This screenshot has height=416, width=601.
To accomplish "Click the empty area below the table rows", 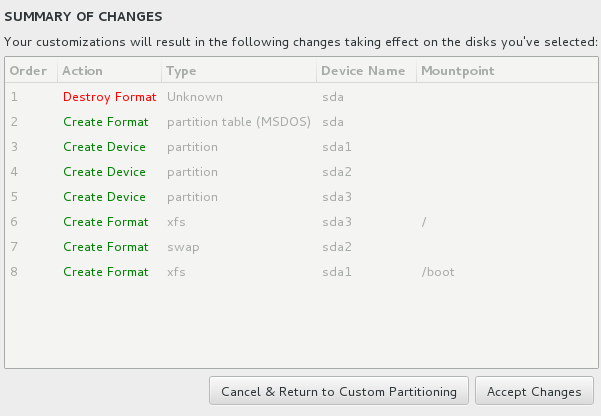I will click(x=301, y=326).
